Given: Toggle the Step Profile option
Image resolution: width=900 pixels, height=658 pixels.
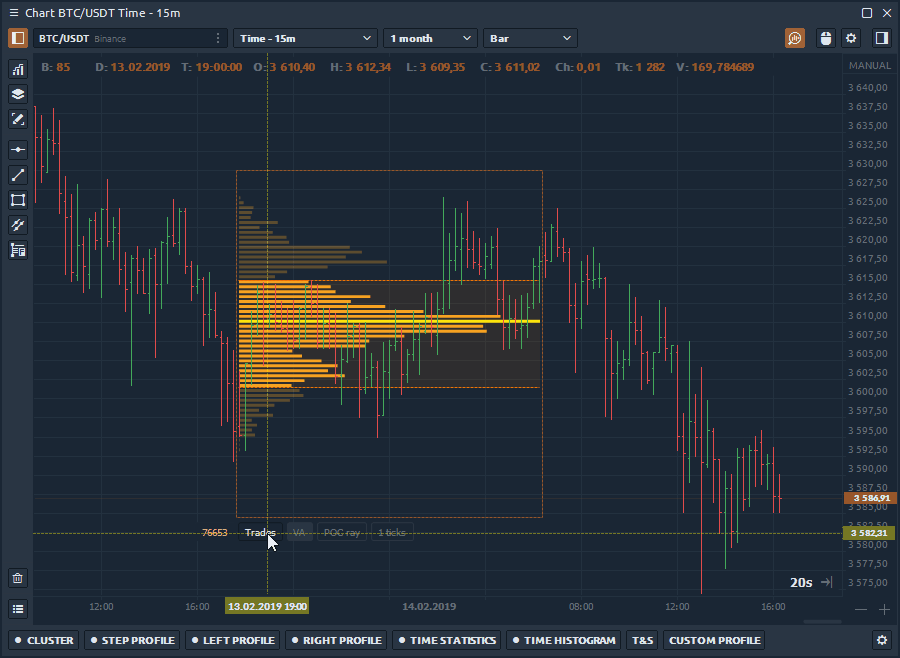Looking at the screenshot, I should (132, 640).
